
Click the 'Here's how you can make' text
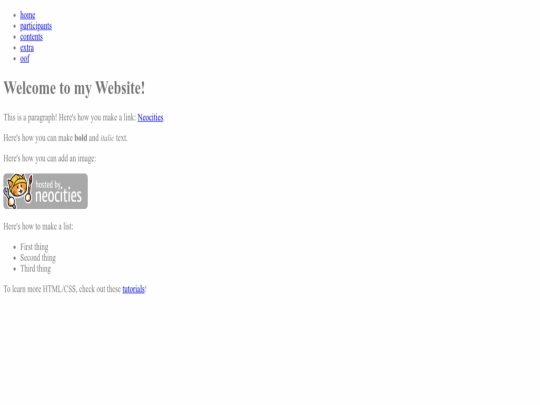[x=38, y=138]
